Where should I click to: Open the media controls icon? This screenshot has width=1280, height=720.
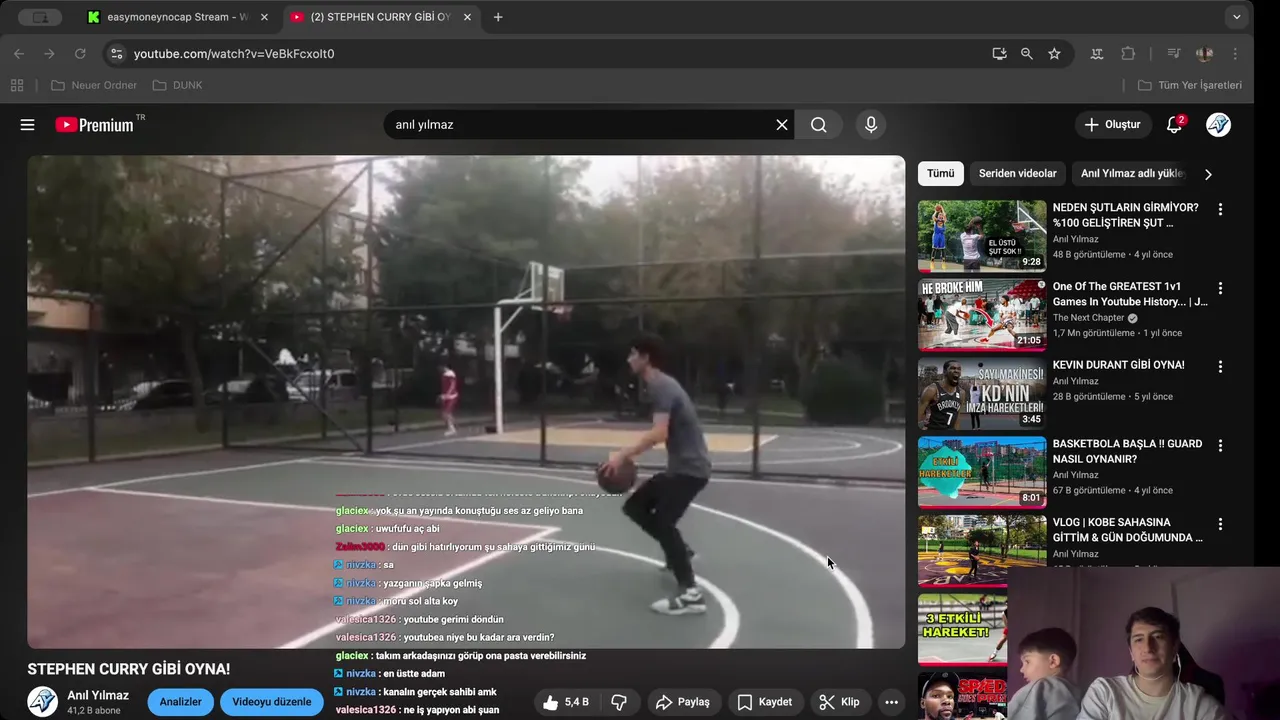[1174, 54]
